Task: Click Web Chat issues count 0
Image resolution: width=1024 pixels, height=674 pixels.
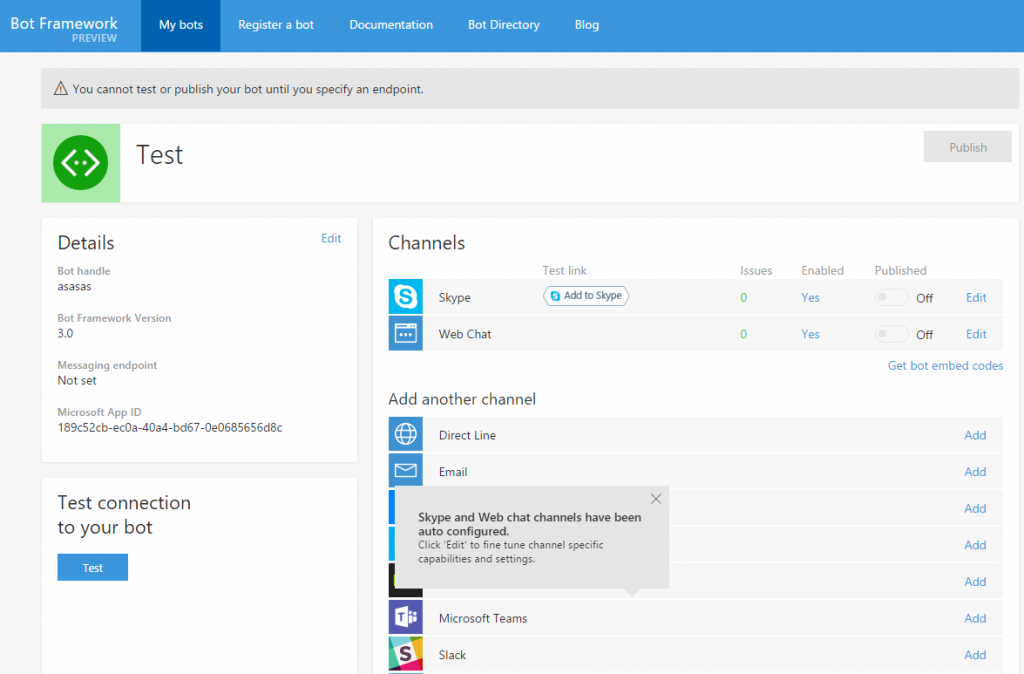Action: 743,334
